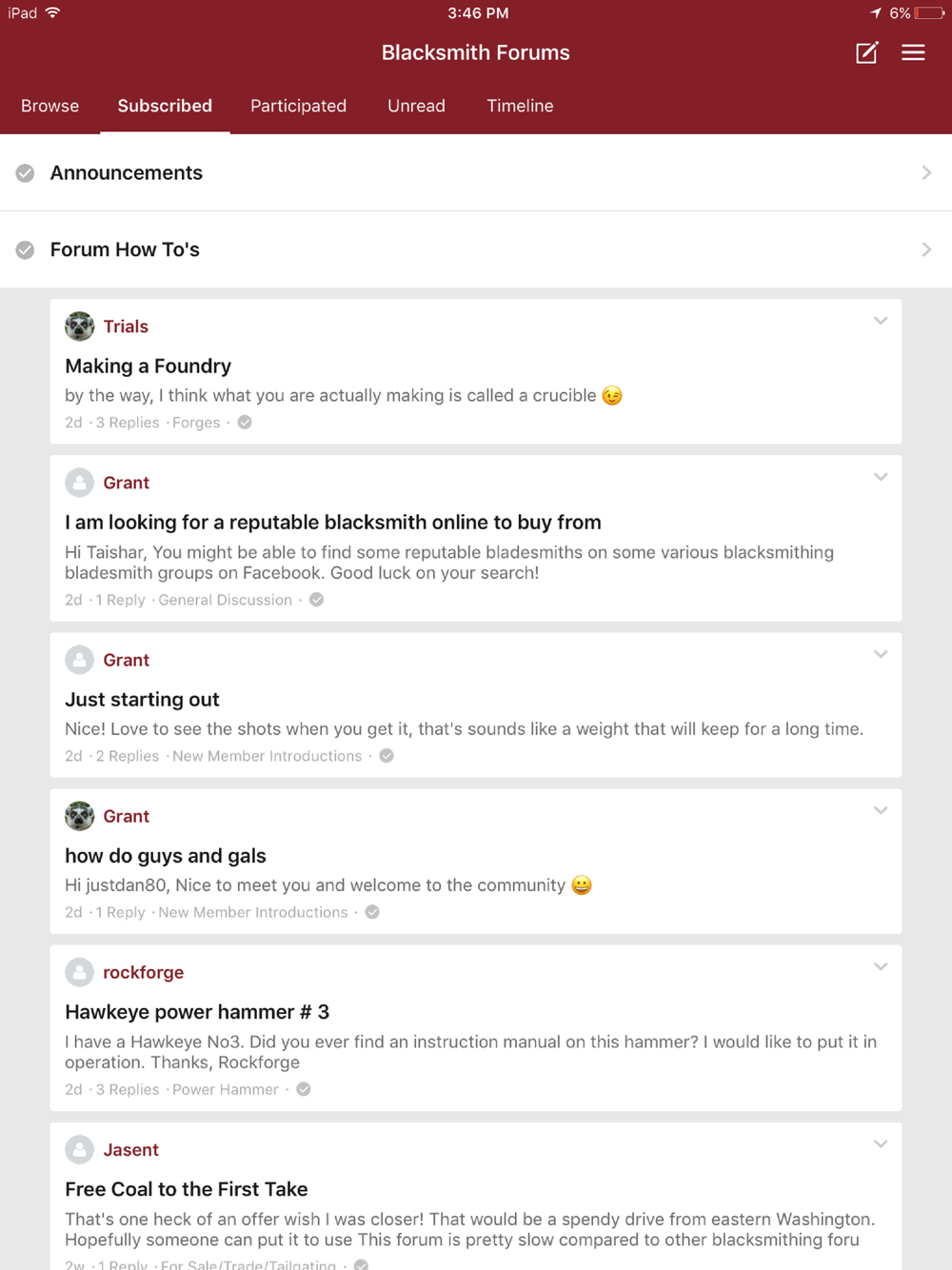Expand options for Making a Foundry post
The width and height of the screenshot is (952, 1270).
click(881, 321)
